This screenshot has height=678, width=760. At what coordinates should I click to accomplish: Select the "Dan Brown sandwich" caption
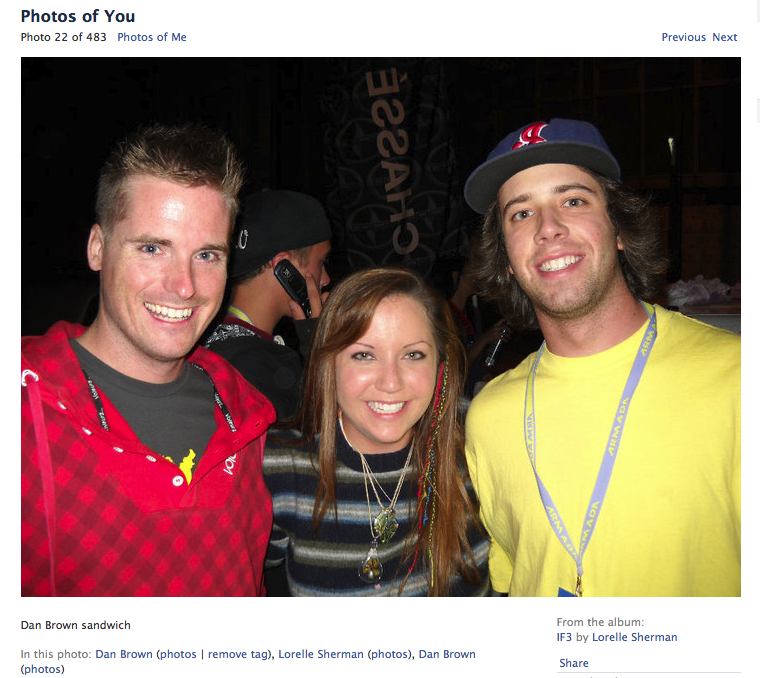click(76, 625)
